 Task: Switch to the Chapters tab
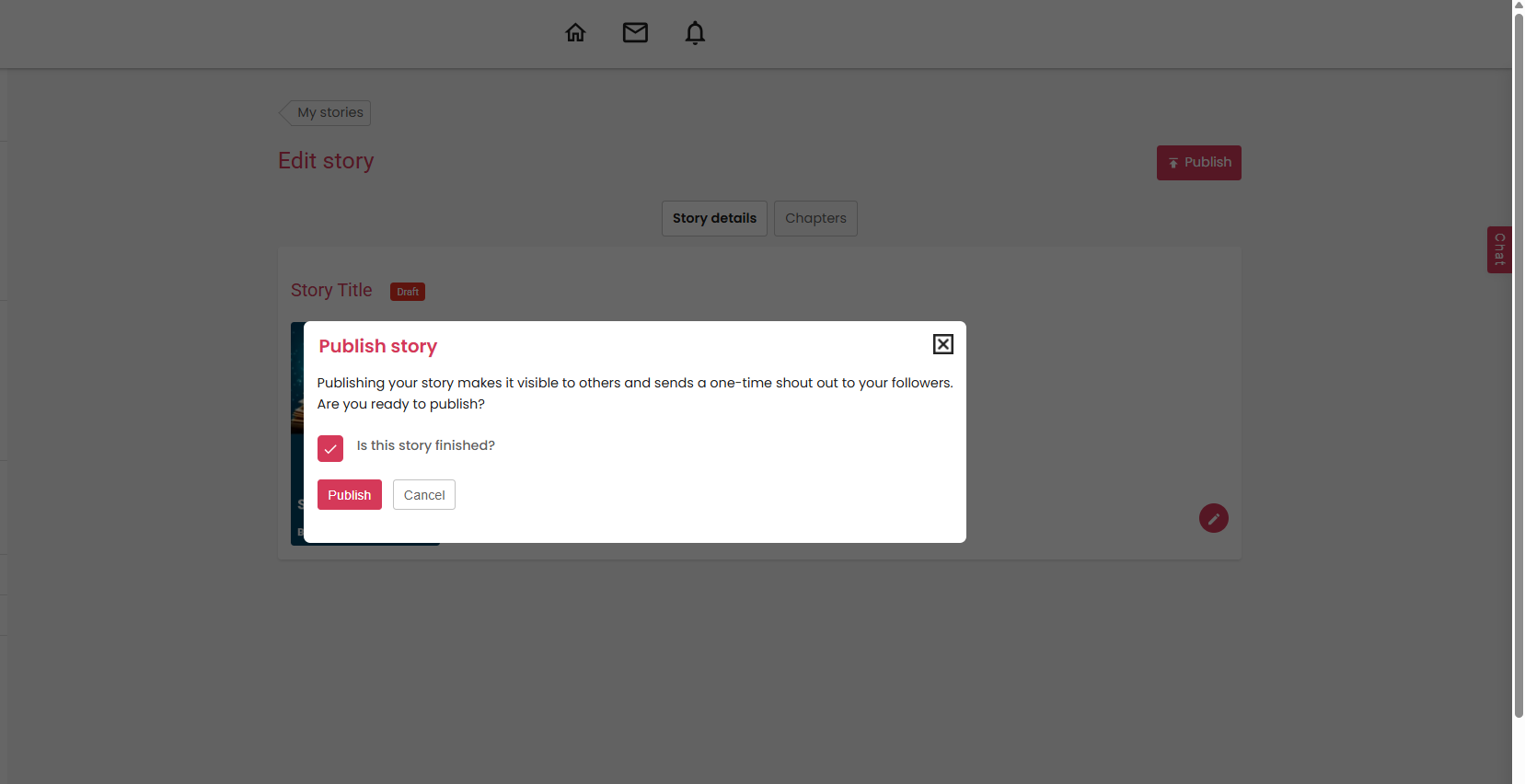coord(815,218)
